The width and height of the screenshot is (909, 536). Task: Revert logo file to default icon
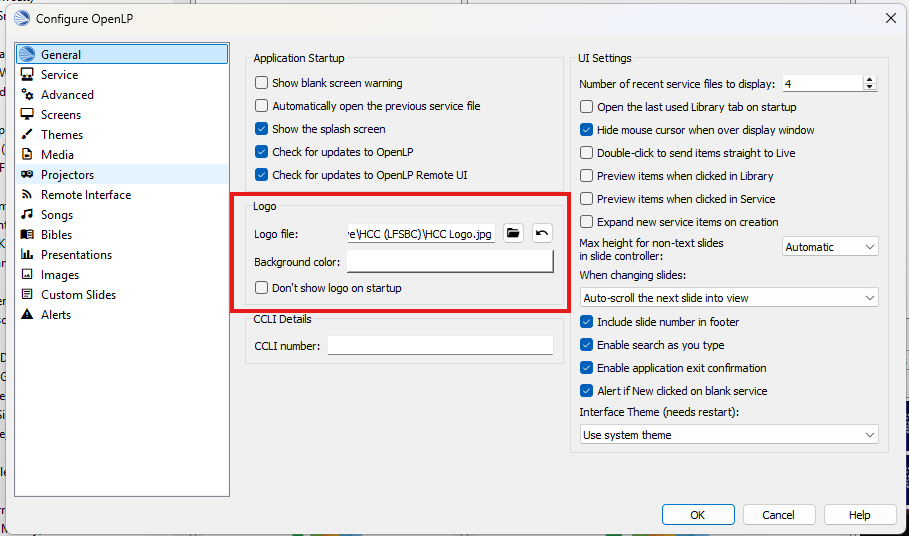542,233
